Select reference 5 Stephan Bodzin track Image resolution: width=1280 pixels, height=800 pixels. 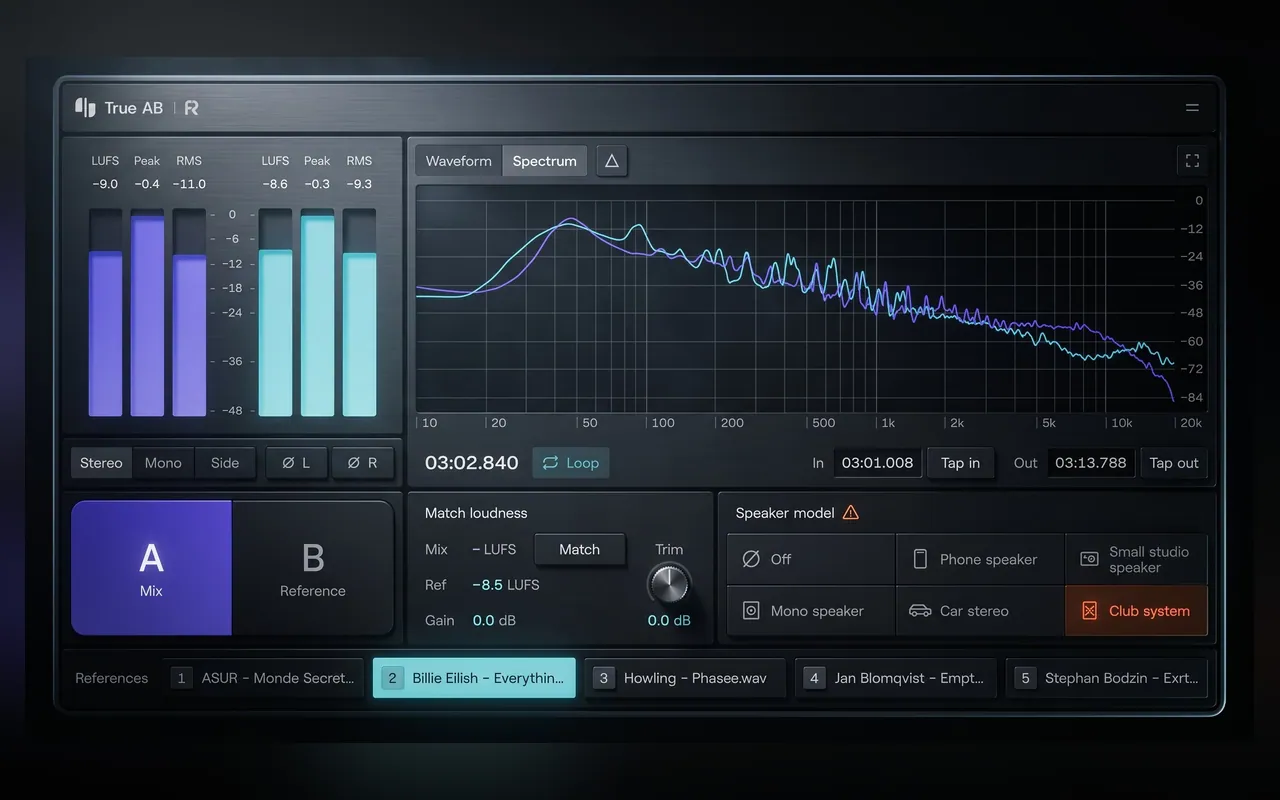click(x=1107, y=678)
